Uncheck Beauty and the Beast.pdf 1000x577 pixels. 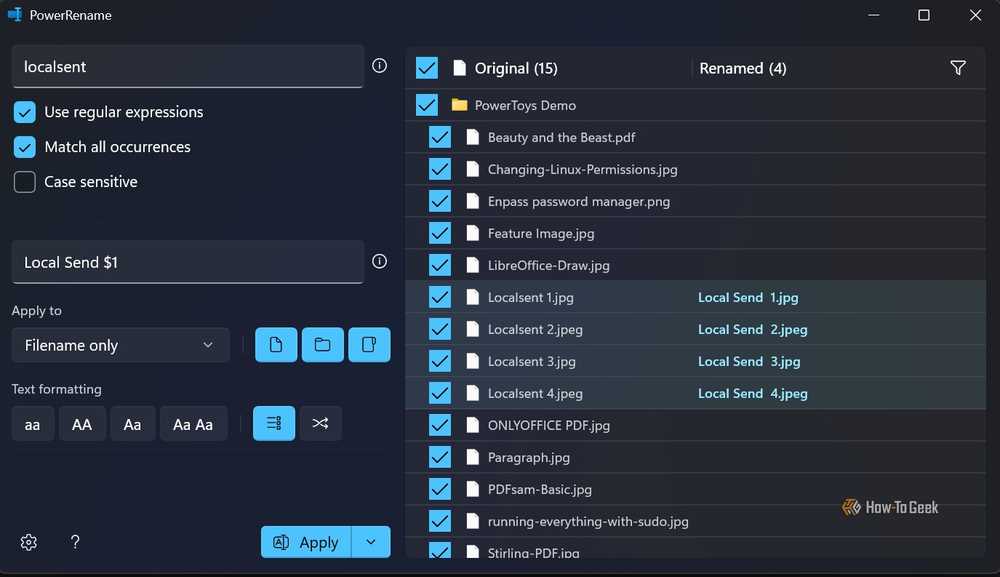pyautogui.click(x=440, y=137)
